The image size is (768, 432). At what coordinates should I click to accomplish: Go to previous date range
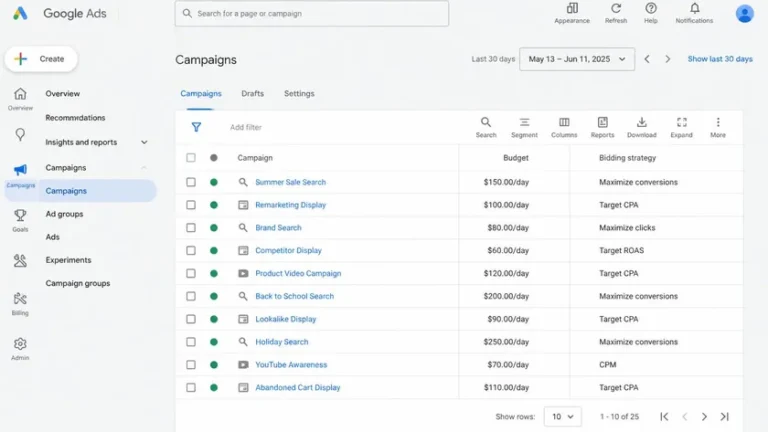click(647, 59)
